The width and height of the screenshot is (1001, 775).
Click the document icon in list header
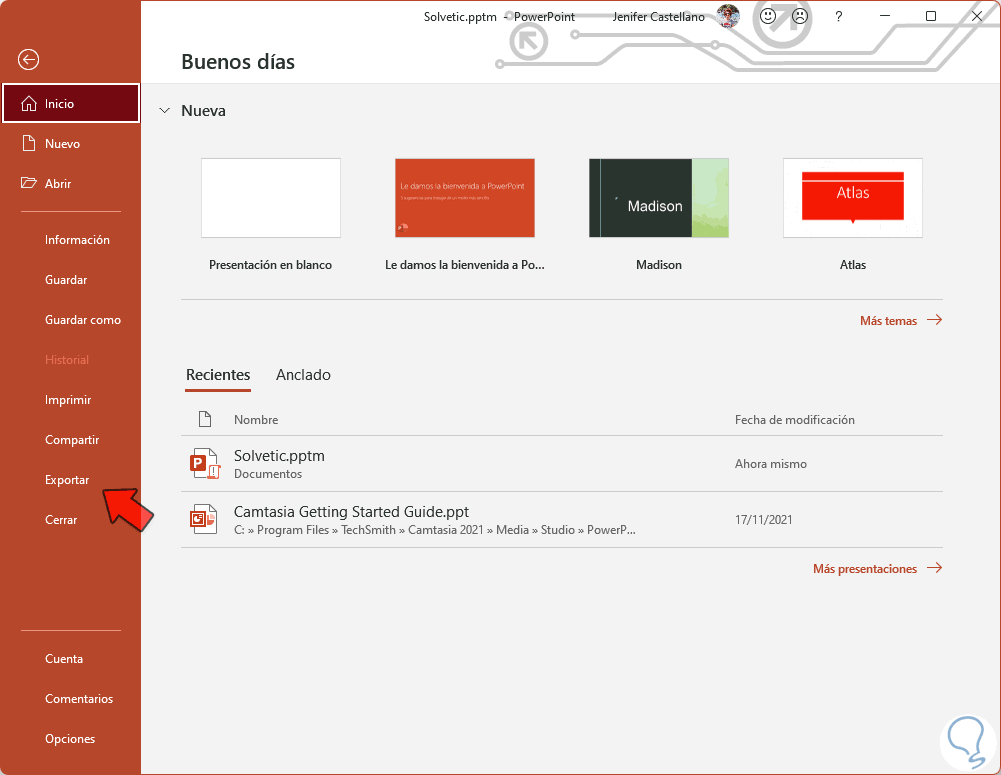pyautogui.click(x=205, y=419)
